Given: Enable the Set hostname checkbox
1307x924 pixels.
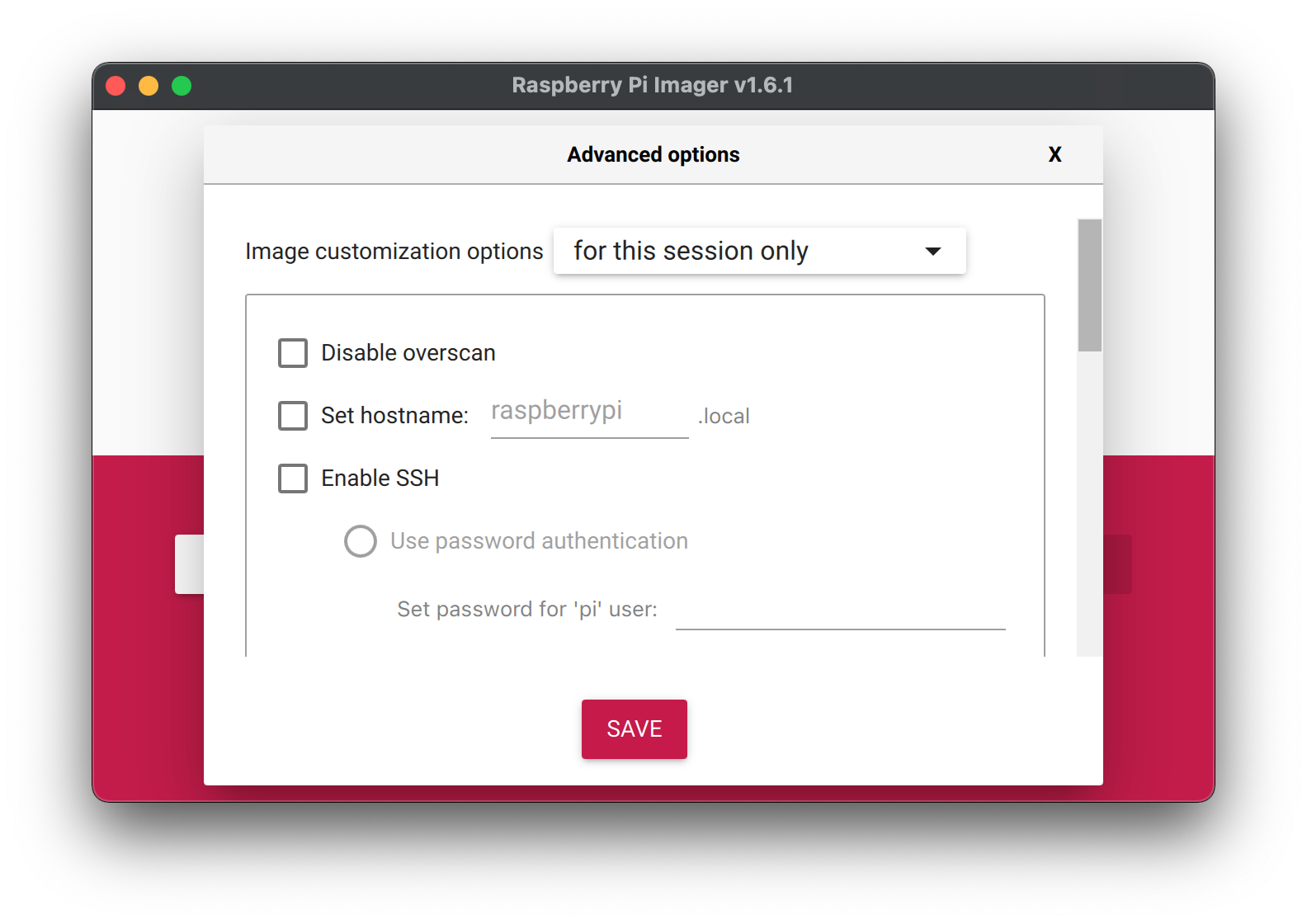Looking at the screenshot, I should (x=293, y=416).
